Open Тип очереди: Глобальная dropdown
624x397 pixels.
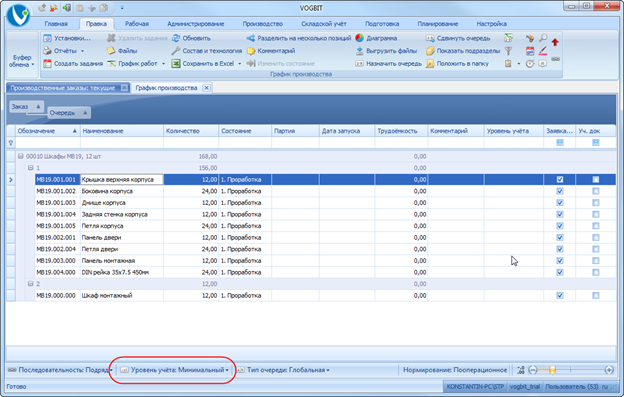tap(283, 370)
